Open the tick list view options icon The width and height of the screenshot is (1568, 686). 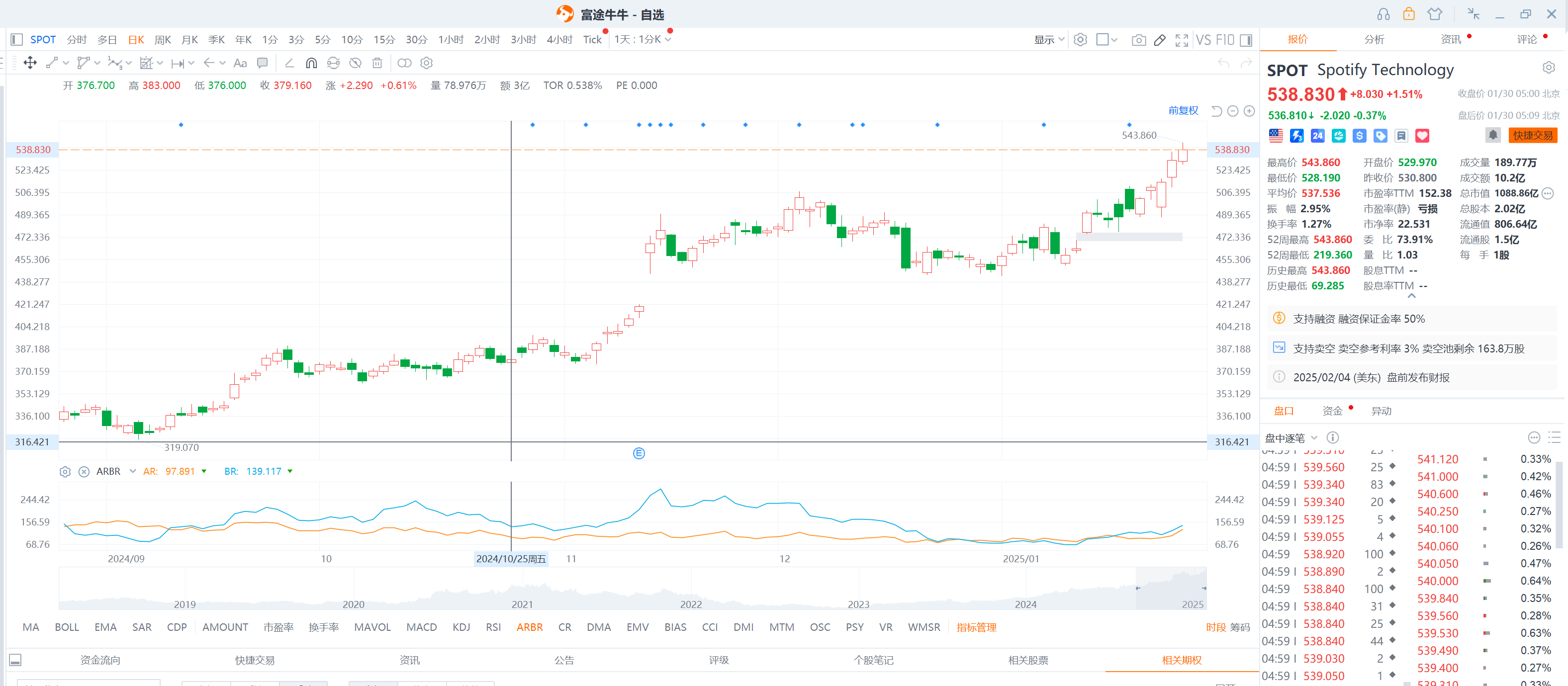pos(1554,437)
